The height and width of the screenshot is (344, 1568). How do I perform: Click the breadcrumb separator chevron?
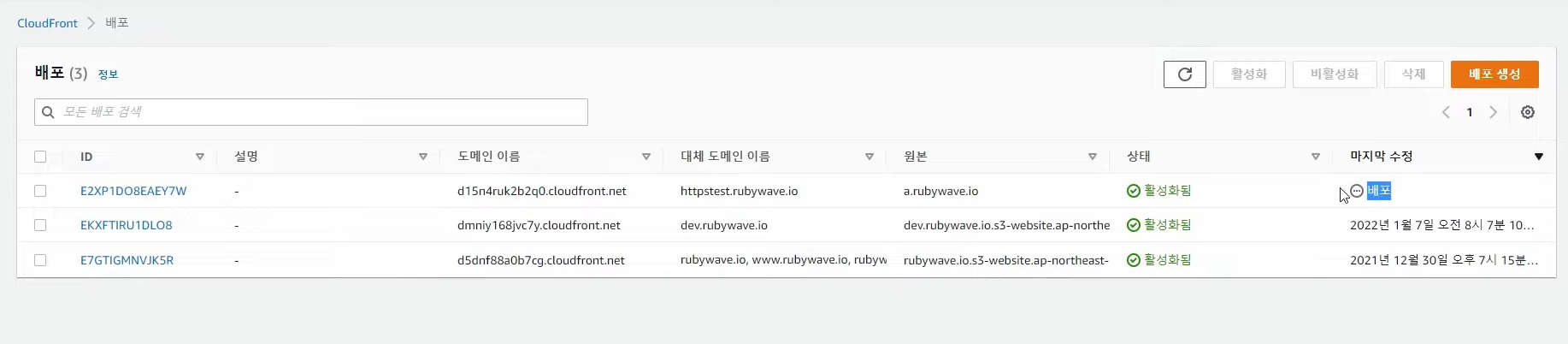click(91, 23)
